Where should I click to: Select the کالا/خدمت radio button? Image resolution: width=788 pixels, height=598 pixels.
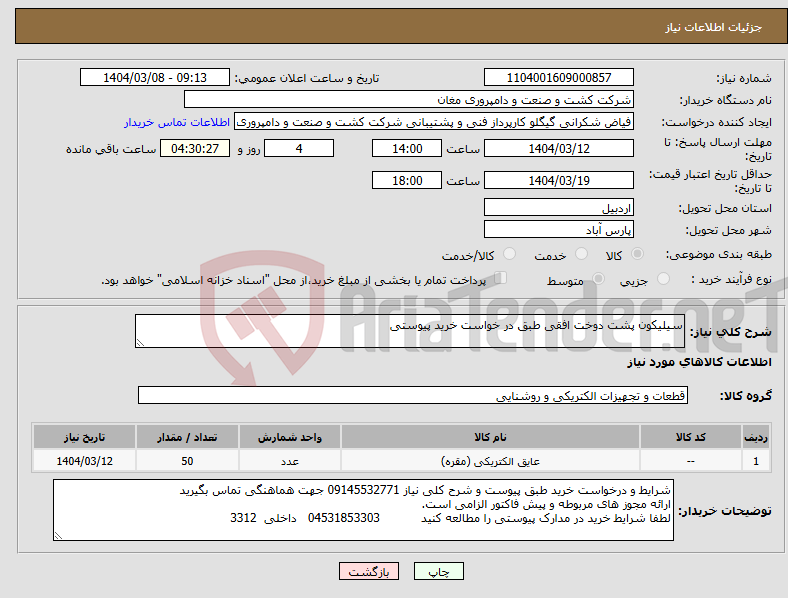[509, 254]
